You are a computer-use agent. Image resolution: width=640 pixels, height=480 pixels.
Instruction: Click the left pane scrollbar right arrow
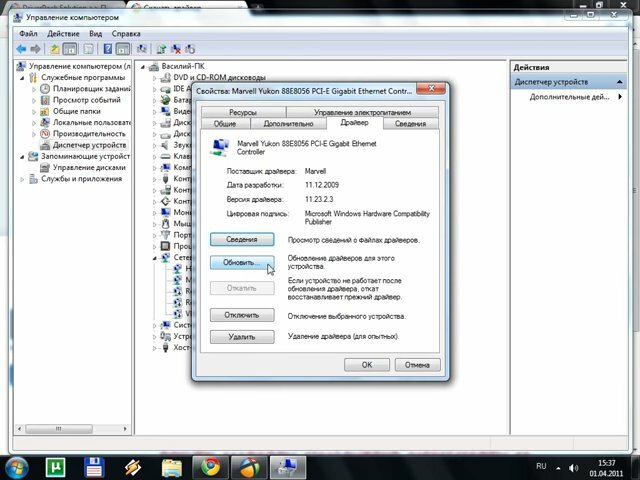pos(125,429)
